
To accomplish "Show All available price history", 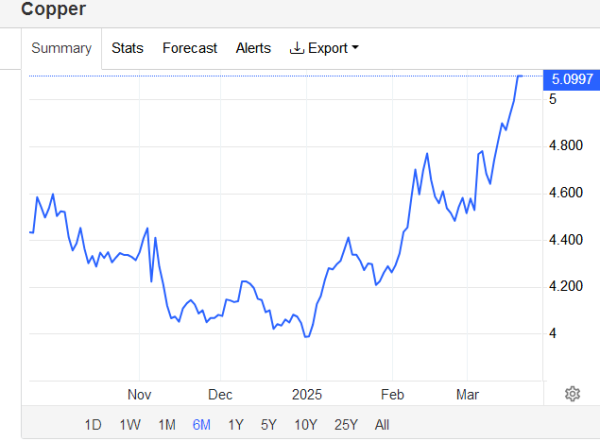I will pyautogui.click(x=382, y=424).
